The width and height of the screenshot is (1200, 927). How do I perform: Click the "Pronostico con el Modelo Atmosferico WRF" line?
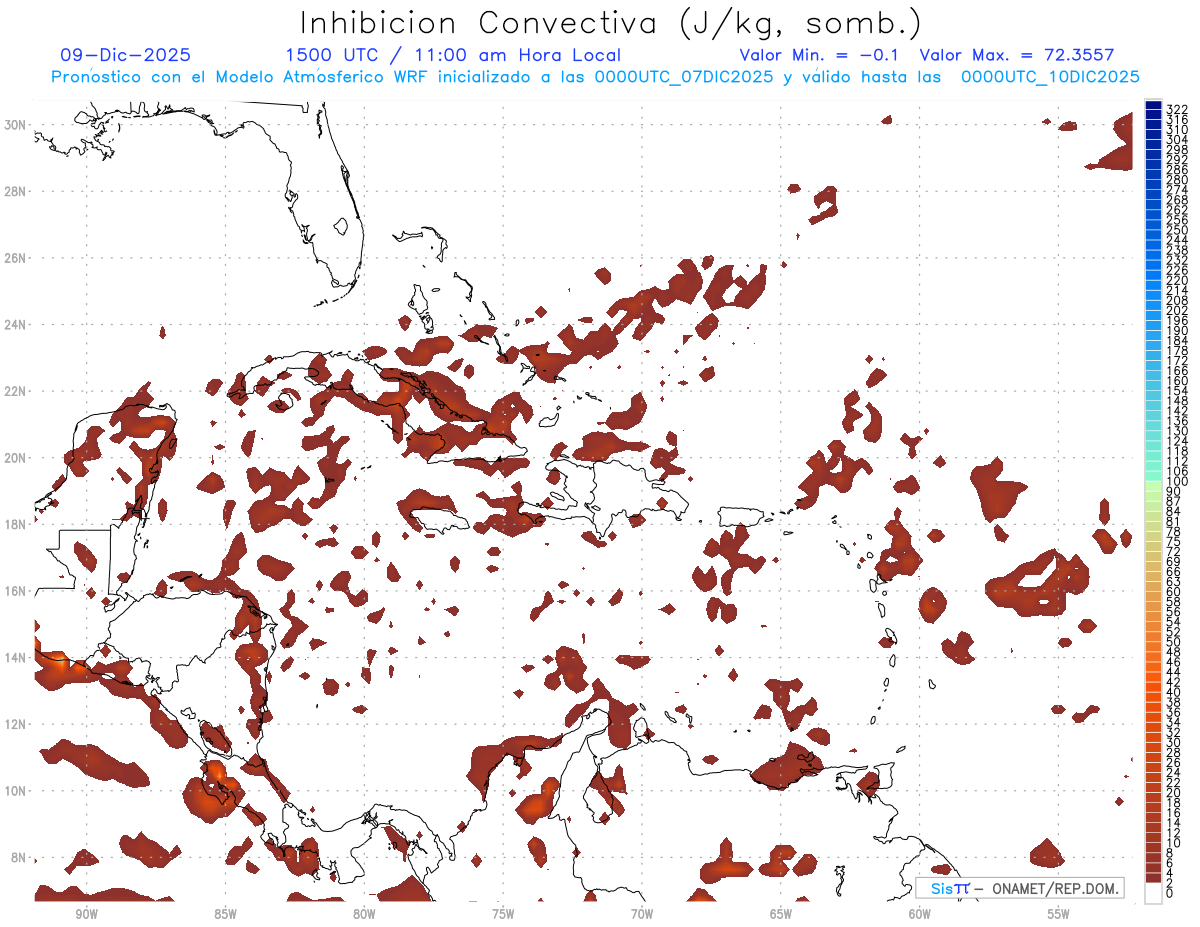[x=595, y=77]
